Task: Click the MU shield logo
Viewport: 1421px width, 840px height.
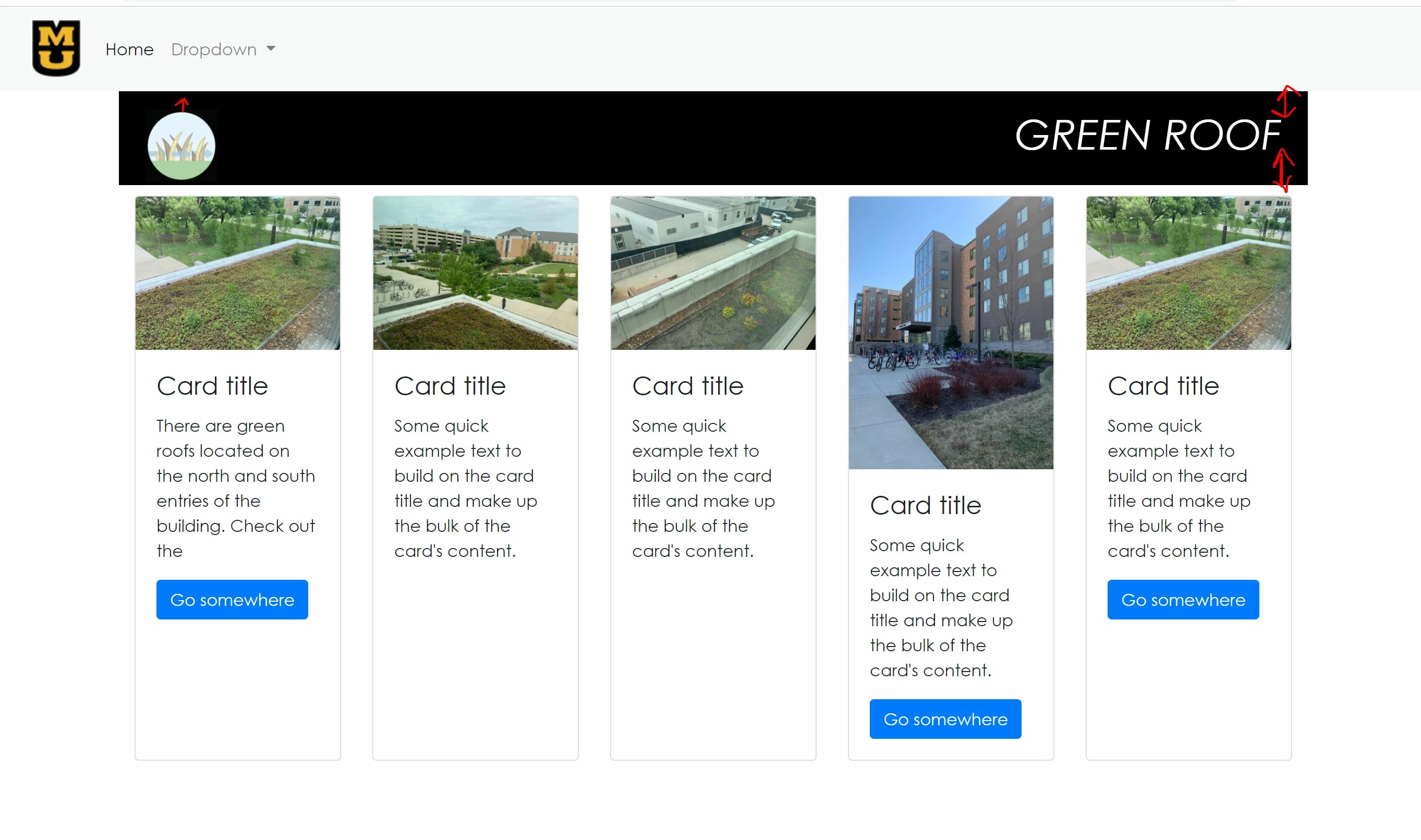Action: 56,48
